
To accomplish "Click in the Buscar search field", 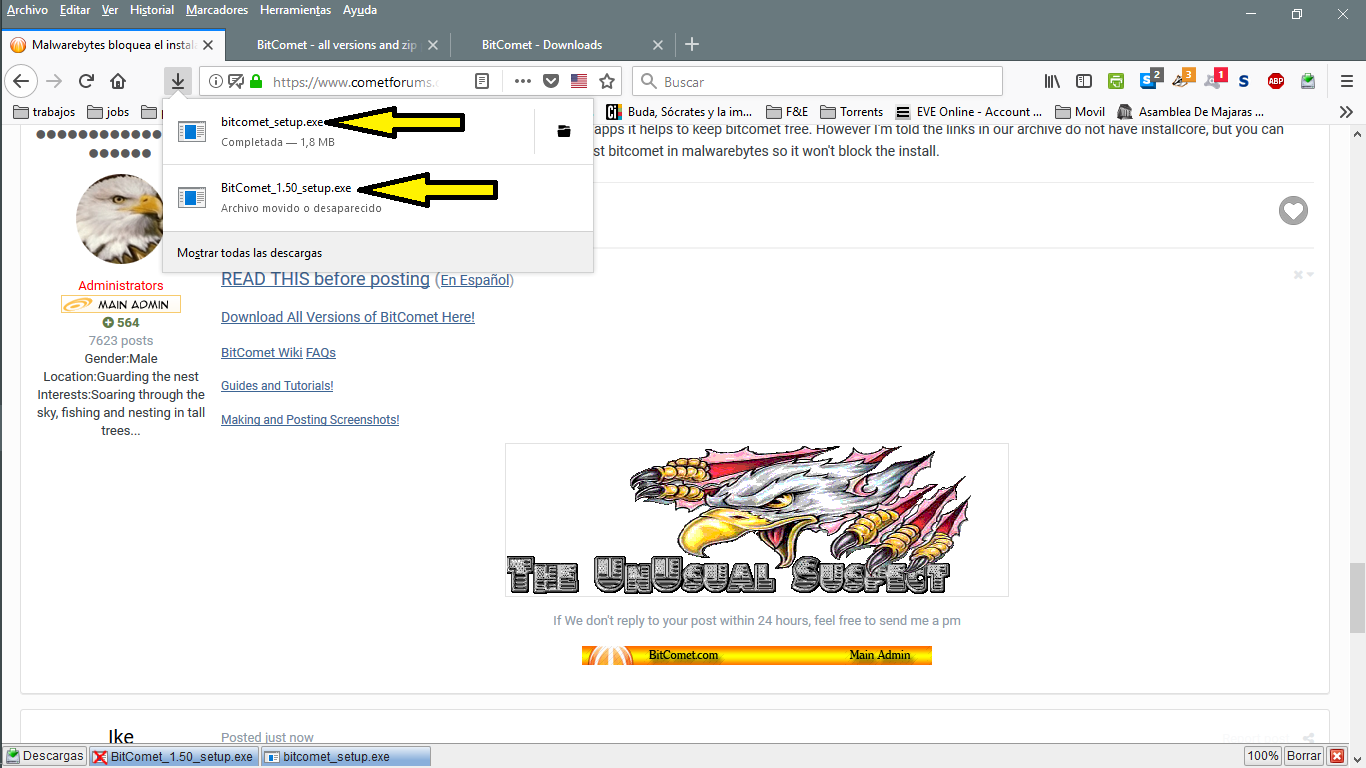I will point(820,81).
